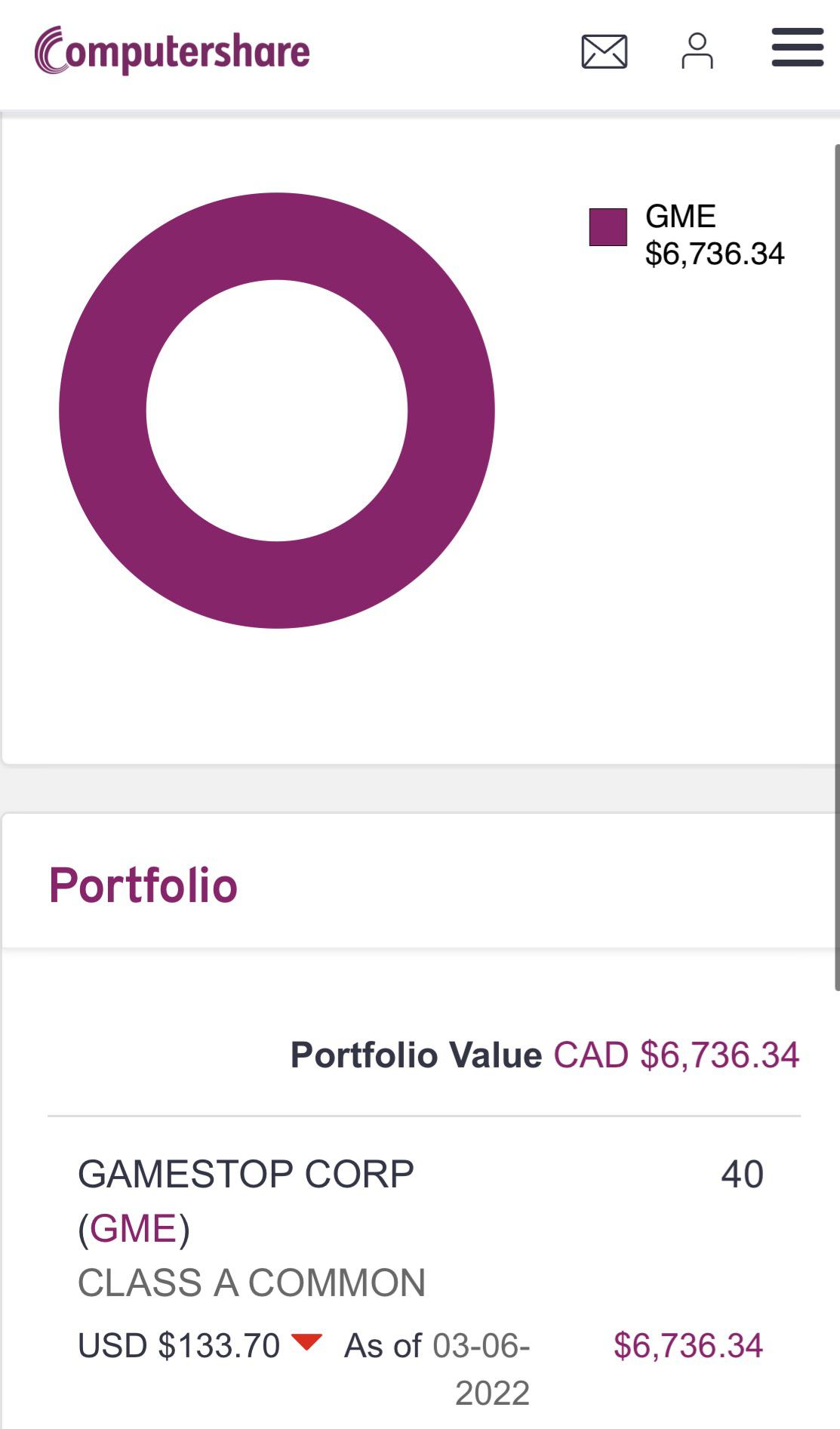This screenshot has width=840, height=1429.
Task: Click the GME legend color swatch
Action: click(x=608, y=227)
